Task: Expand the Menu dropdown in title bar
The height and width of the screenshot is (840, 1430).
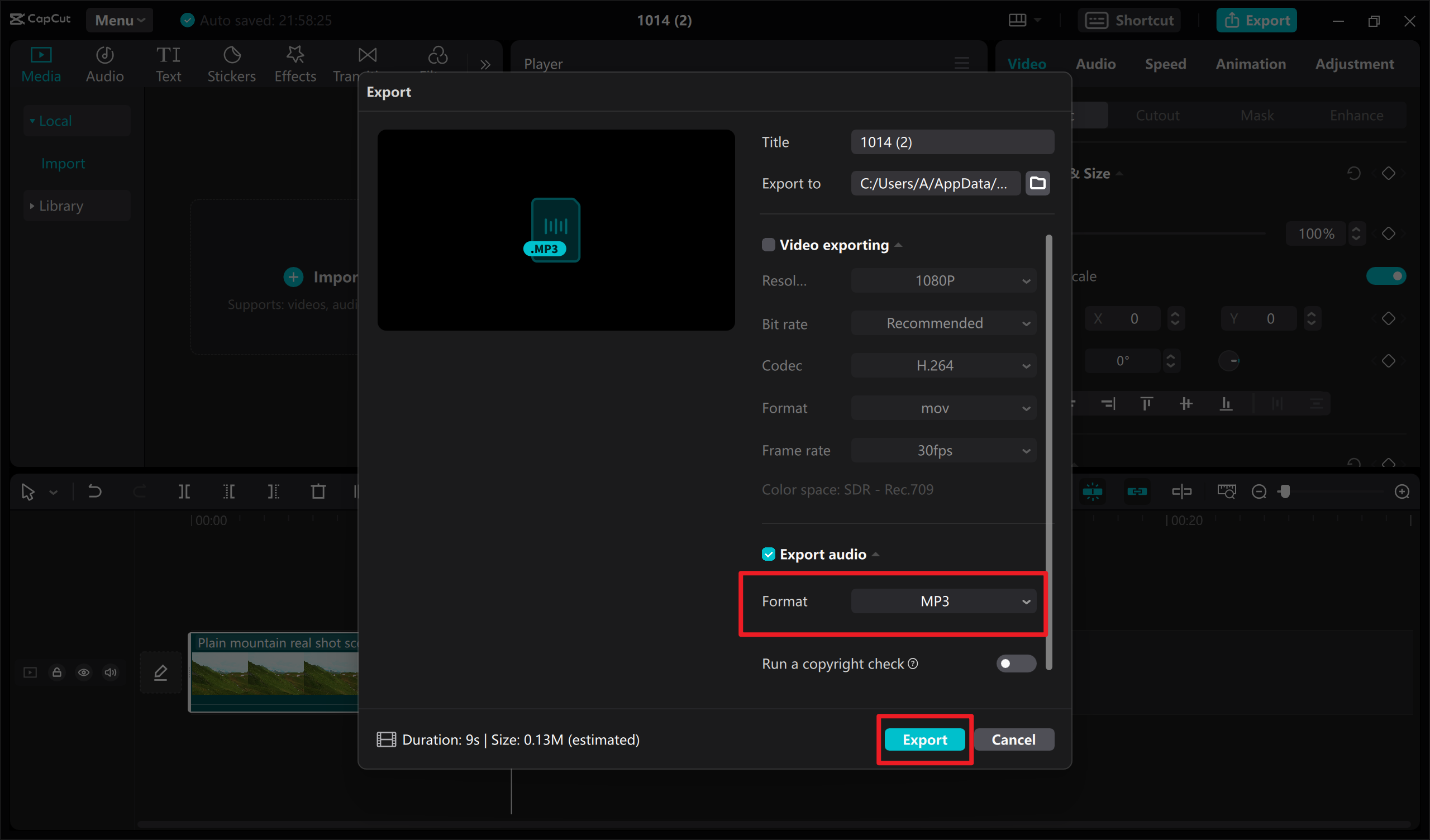Action: [119, 21]
